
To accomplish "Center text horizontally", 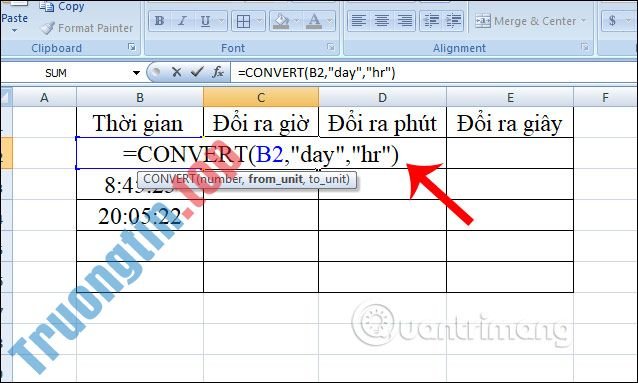I will point(382,21).
